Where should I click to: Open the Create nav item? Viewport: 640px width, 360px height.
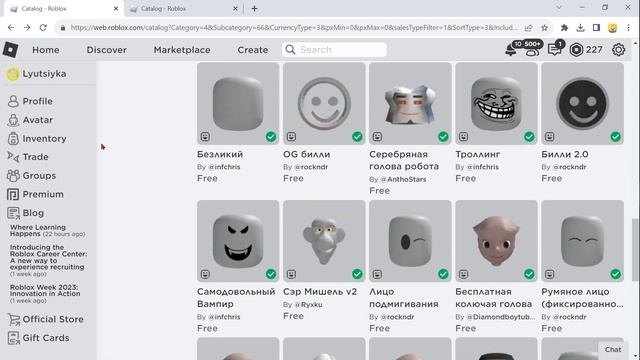click(253, 50)
